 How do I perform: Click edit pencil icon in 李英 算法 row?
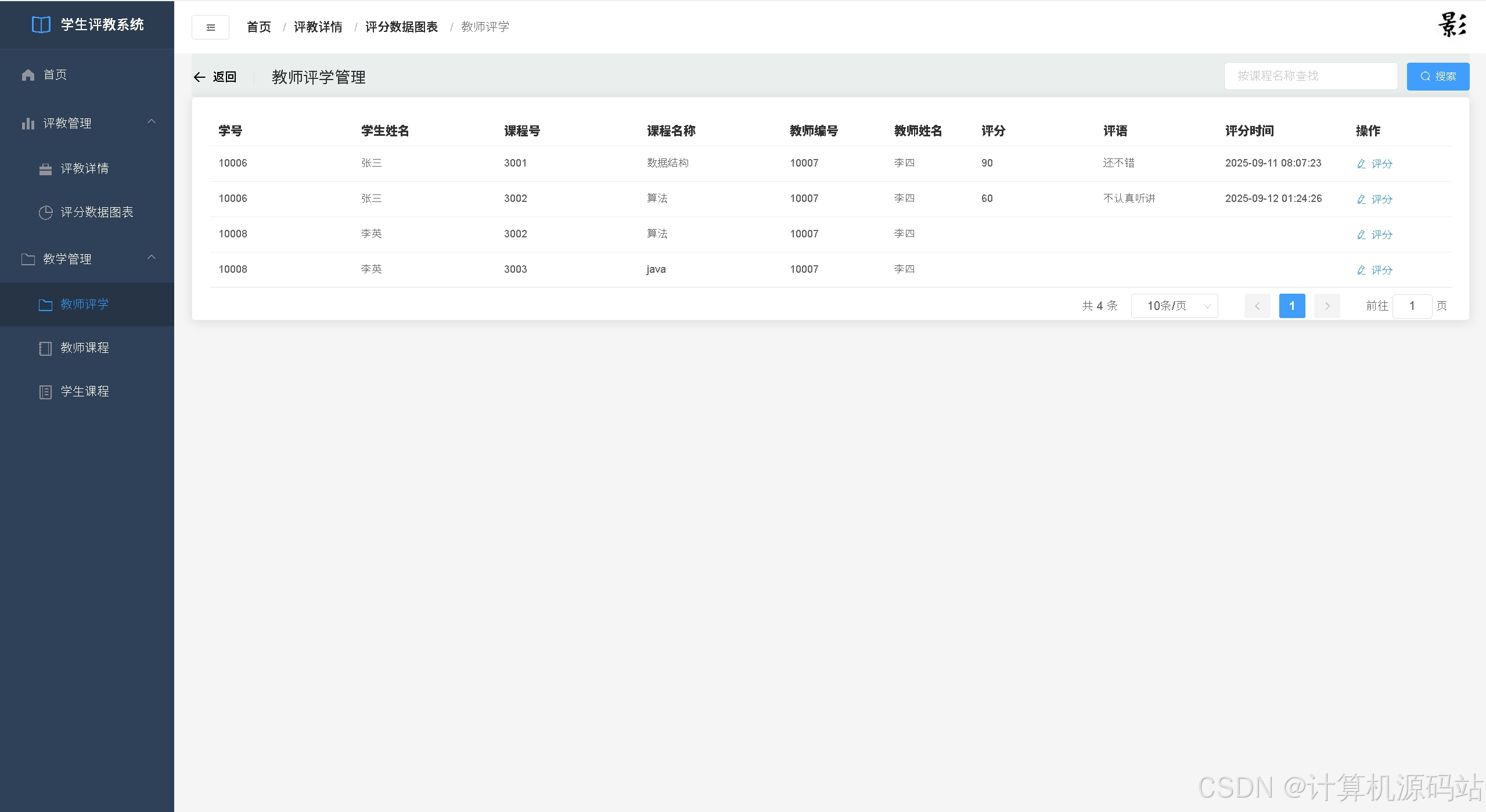pos(1361,234)
